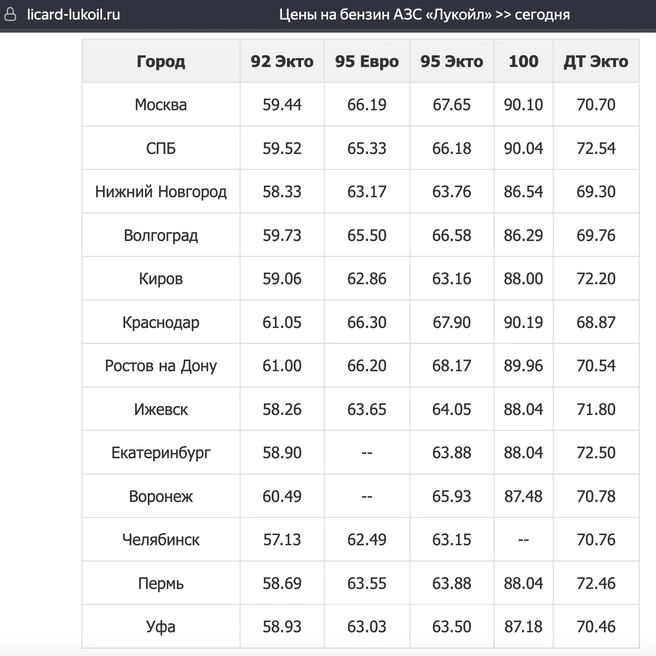Click the СПБ city cell
Screen dimensions: 656x656
point(161,148)
